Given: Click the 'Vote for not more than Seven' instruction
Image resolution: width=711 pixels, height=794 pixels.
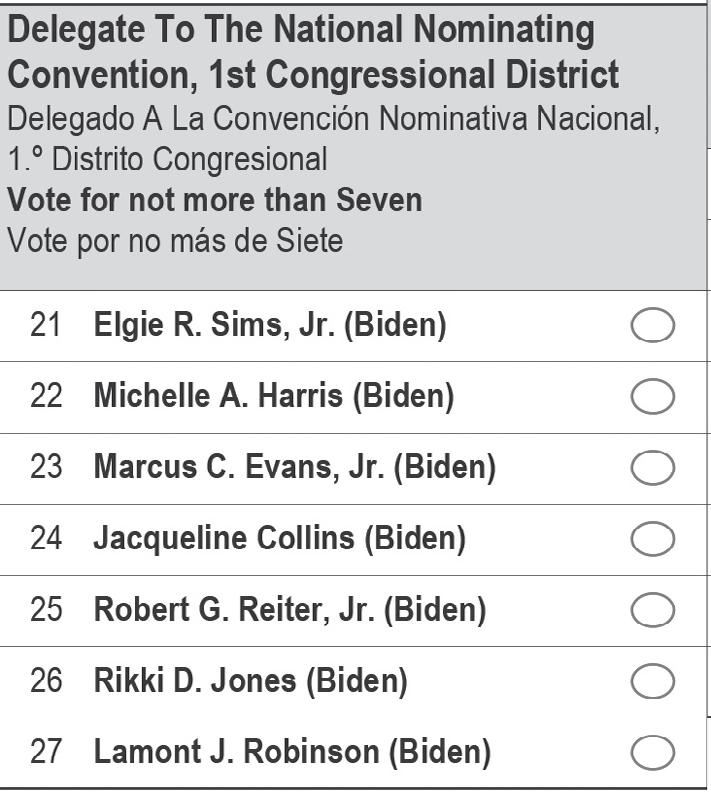Looking at the screenshot, I should tap(215, 200).
